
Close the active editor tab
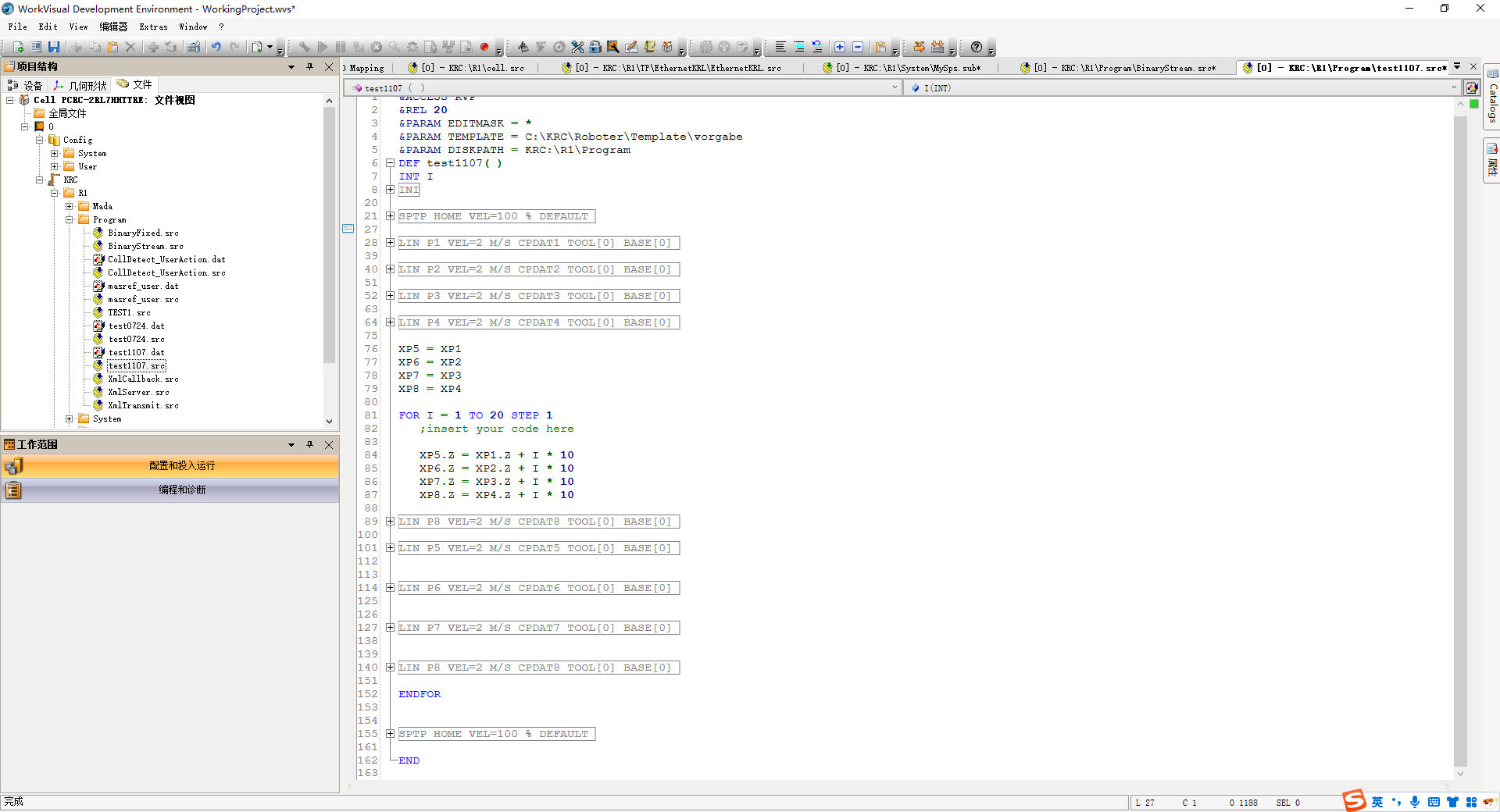1473,66
